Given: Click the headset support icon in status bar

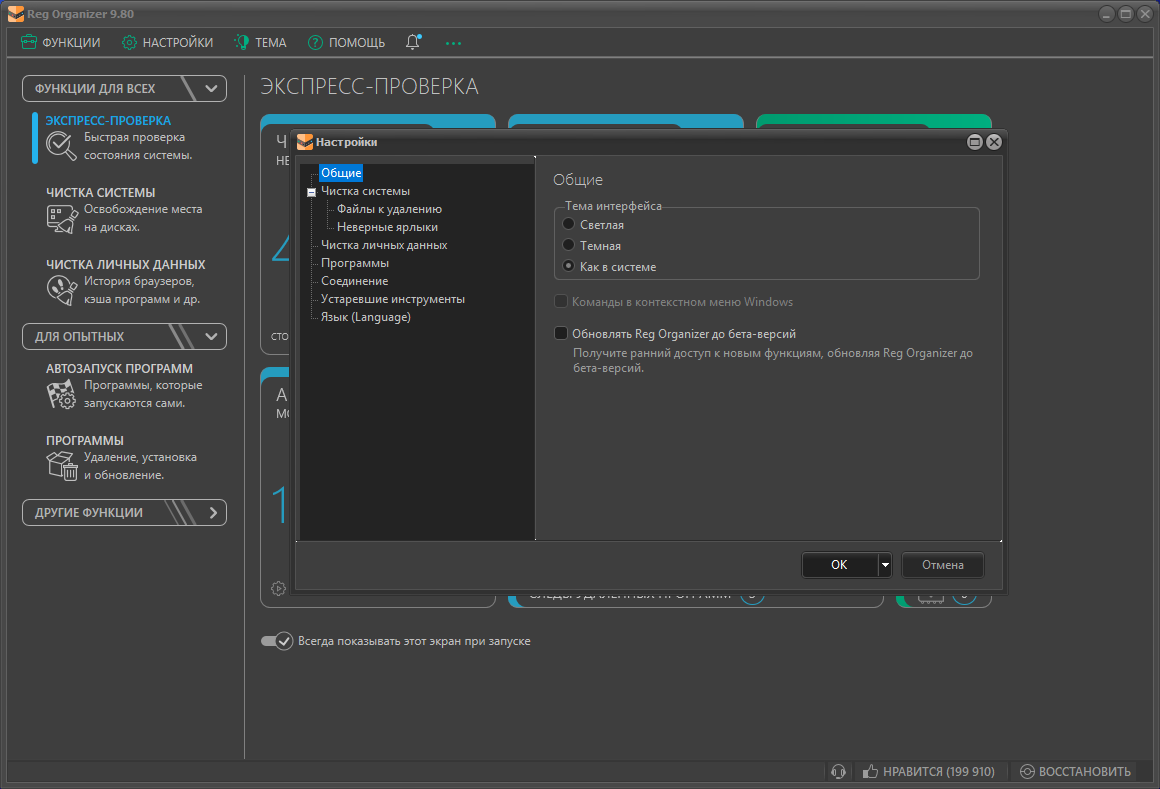Looking at the screenshot, I should (838, 771).
